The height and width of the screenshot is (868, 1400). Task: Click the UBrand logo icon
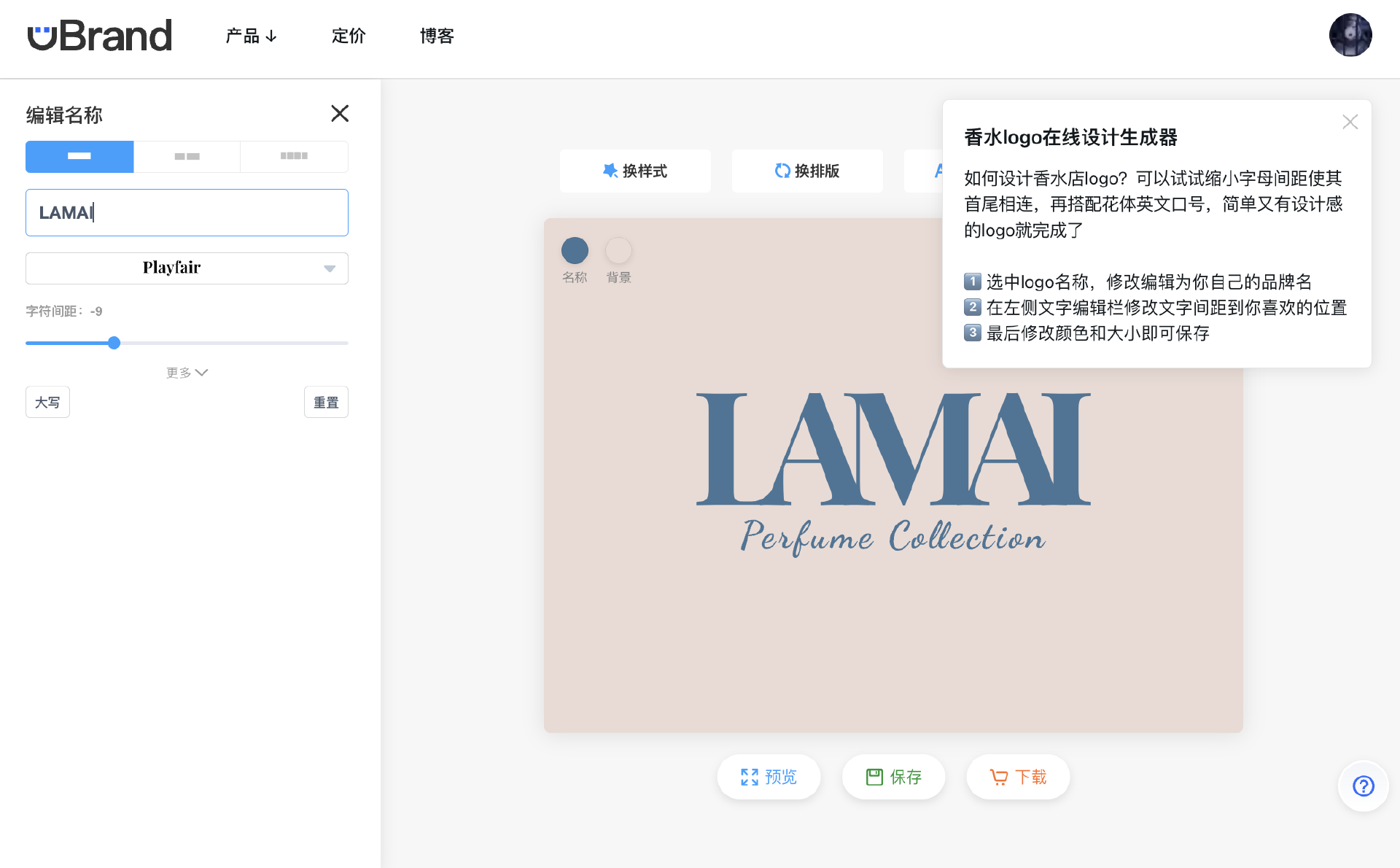(x=42, y=34)
